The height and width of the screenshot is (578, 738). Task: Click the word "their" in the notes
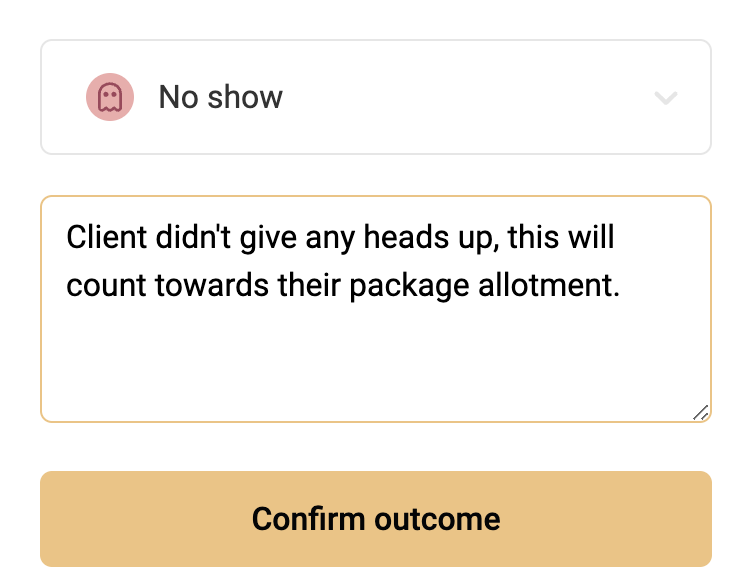click(x=309, y=285)
